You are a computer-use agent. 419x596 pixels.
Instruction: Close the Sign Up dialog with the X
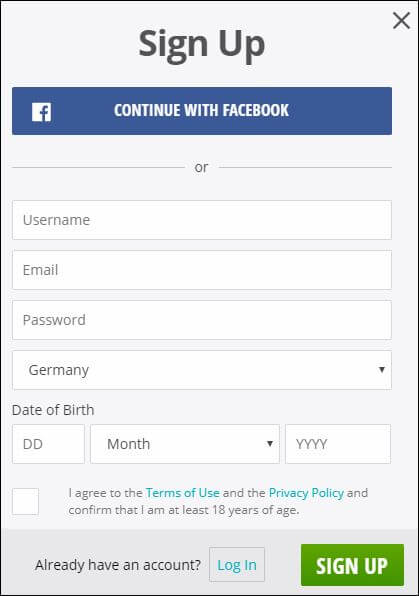coord(401,21)
